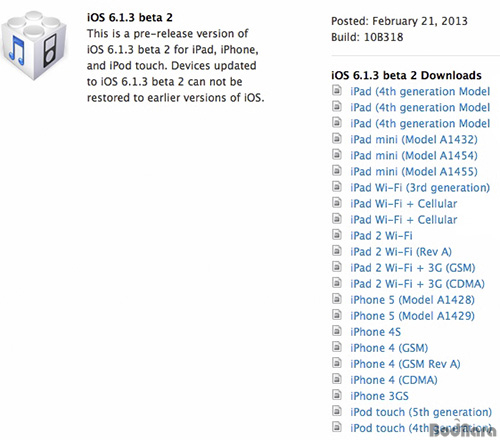Click the iOS 6.1.3 beta 2 title
This screenshot has height=440, width=500.
coord(130,17)
